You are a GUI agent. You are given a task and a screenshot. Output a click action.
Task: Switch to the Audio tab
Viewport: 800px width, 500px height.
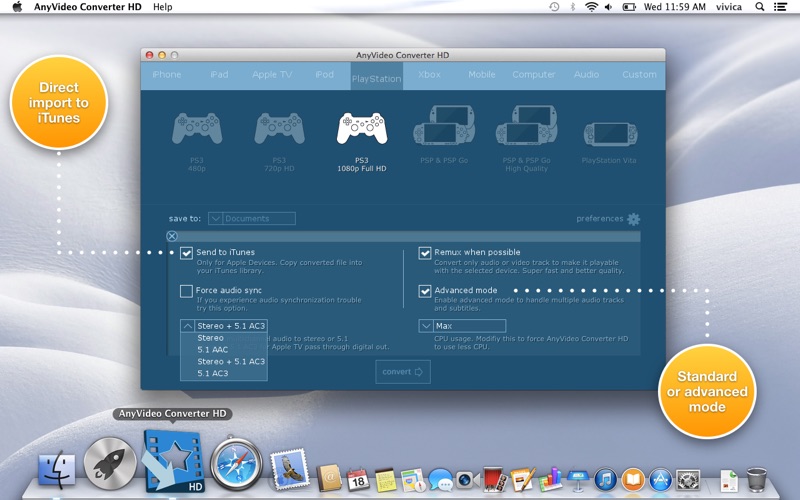click(586, 74)
